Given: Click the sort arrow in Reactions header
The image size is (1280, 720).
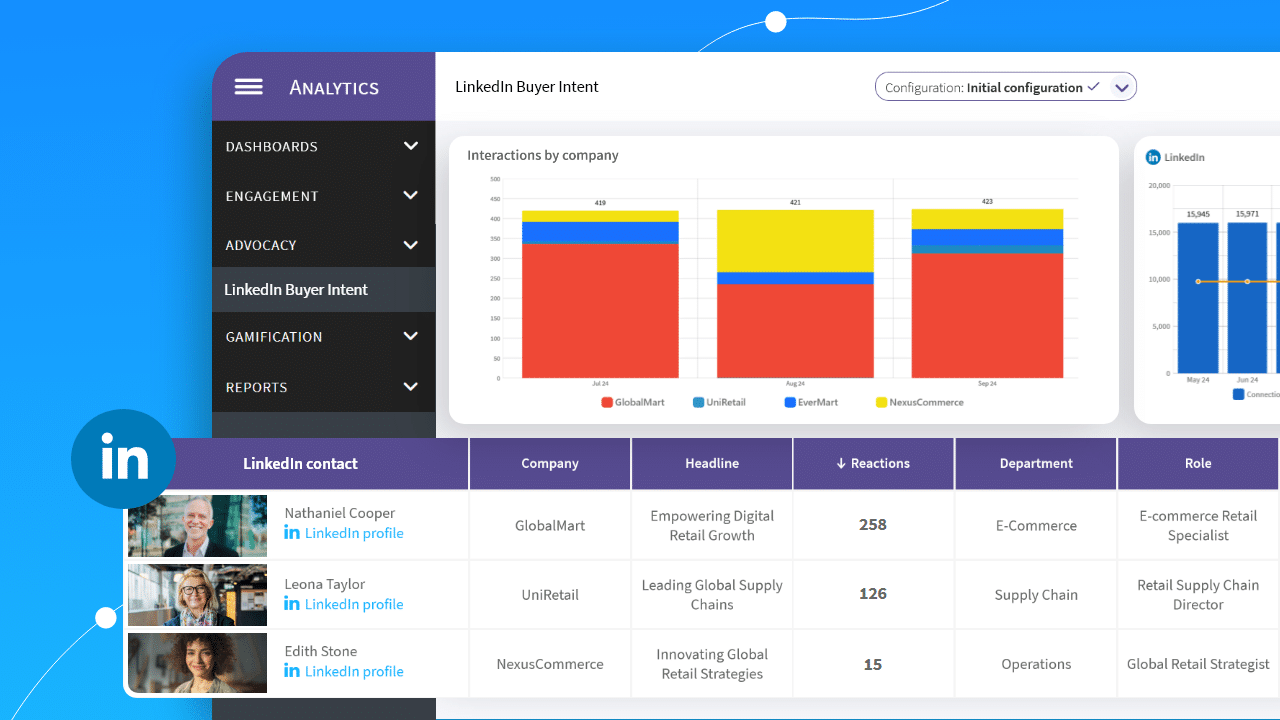Looking at the screenshot, I should (841, 464).
